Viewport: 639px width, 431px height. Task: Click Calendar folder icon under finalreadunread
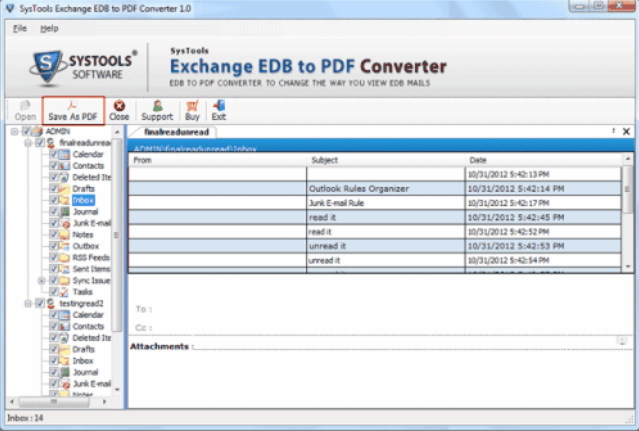pyautogui.click(x=64, y=154)
